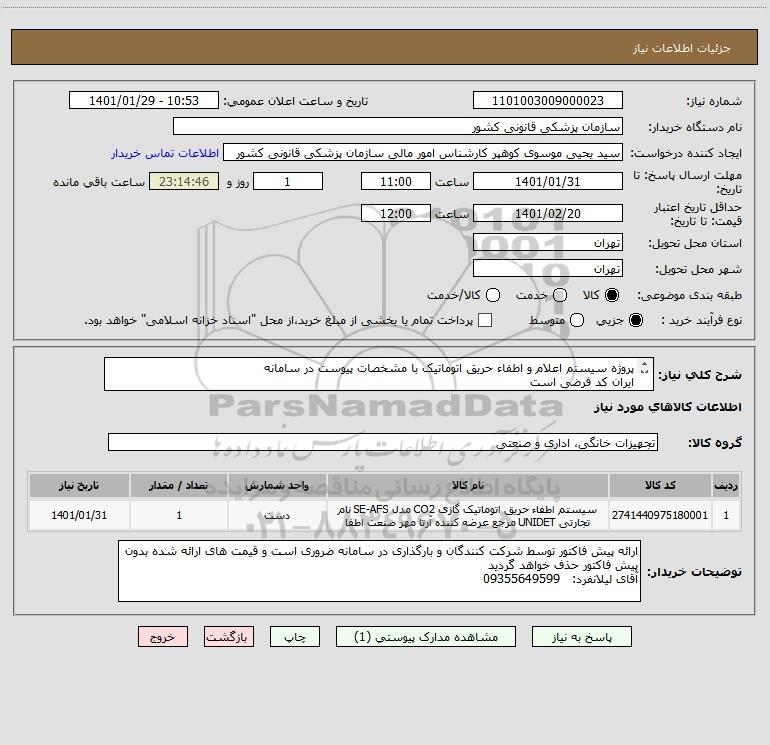The width and height of the screenshot is (770, 745).
Task: Click the validity hour field 12:00
Action: pos(396,213)
